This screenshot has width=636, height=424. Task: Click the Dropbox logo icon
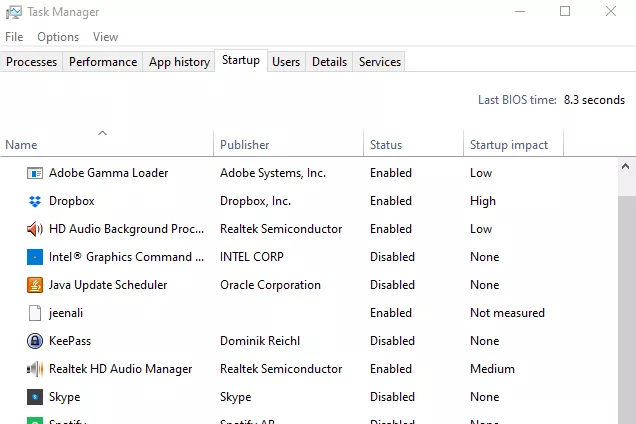tap(35, 201)
